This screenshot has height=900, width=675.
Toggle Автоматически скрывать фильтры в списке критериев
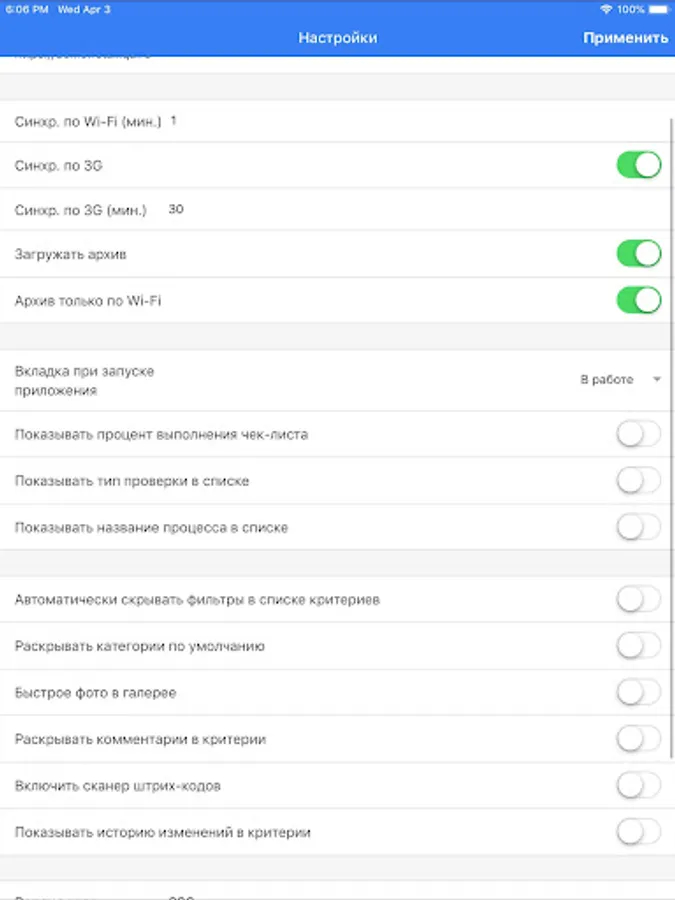coord(639,599)
